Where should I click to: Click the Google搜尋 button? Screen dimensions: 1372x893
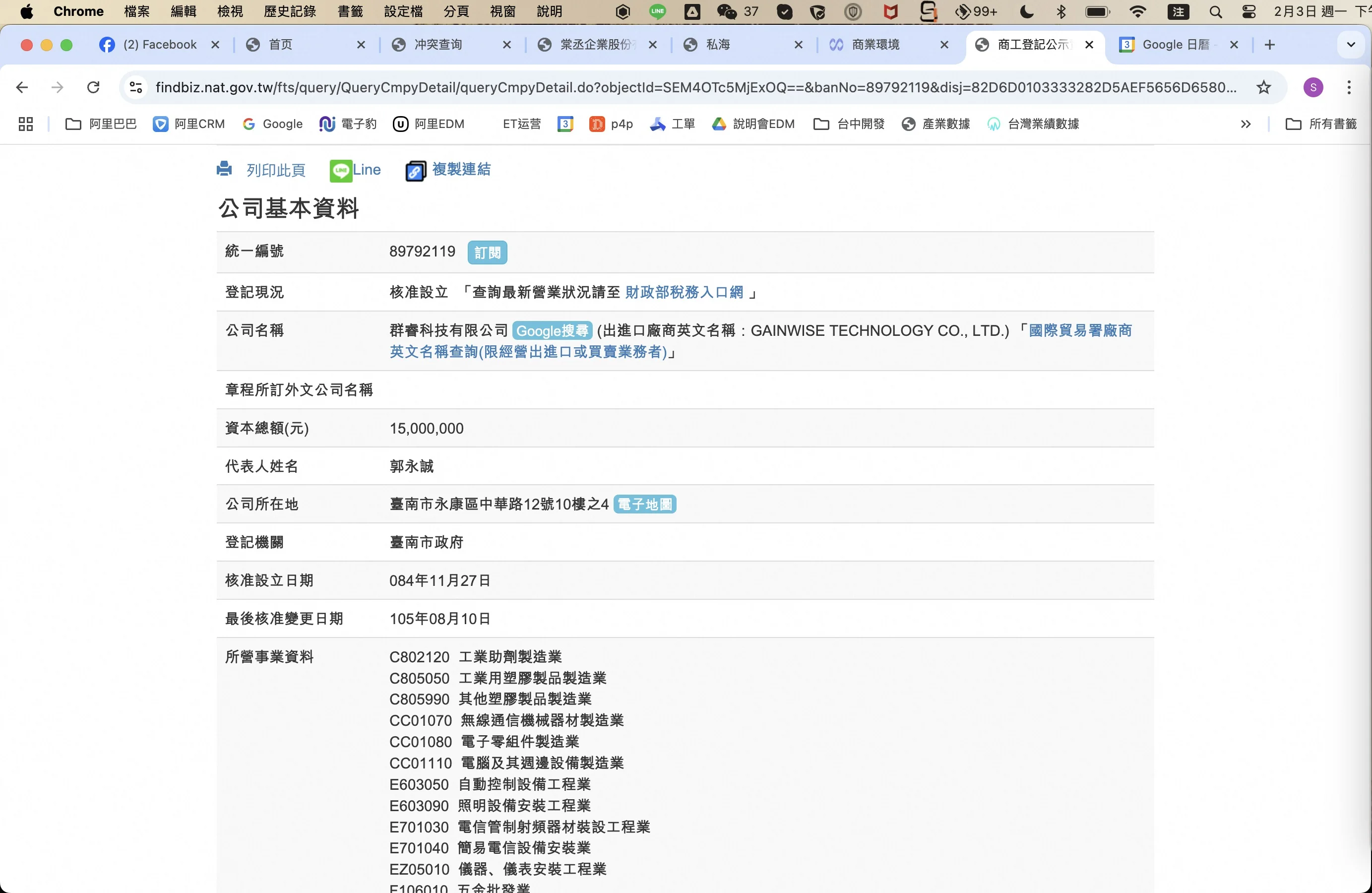pyautogui.click(x=552, y=331)
